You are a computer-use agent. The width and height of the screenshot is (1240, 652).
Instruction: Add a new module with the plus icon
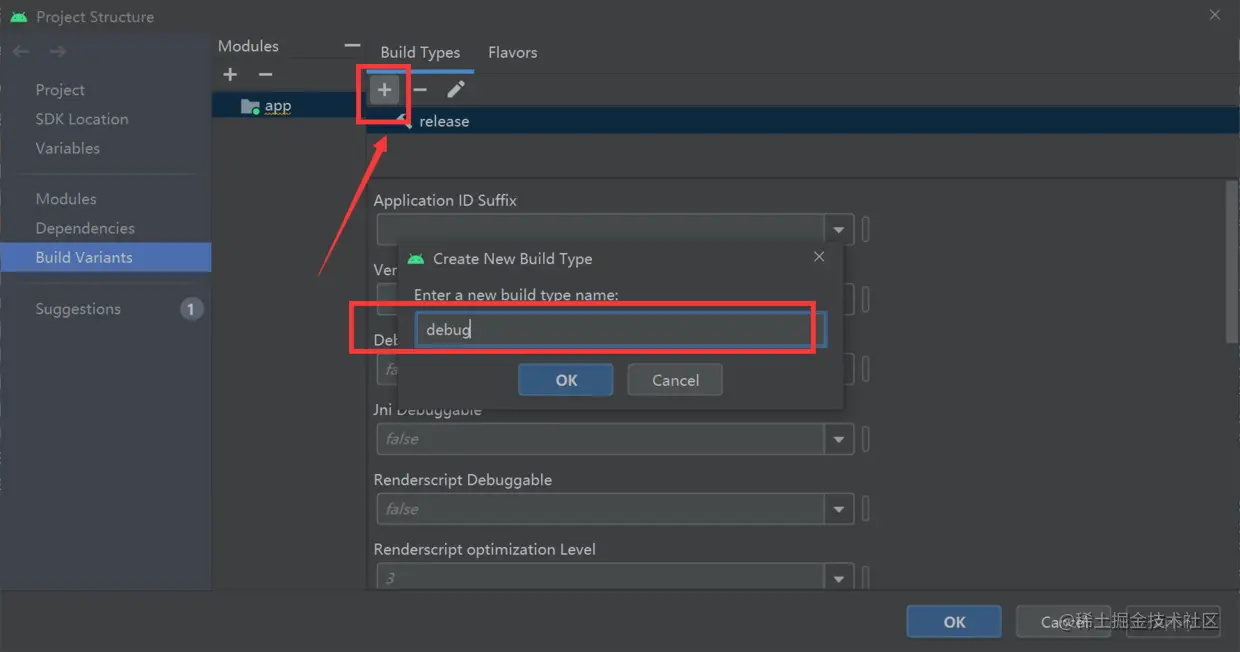[x=230, y=75]
